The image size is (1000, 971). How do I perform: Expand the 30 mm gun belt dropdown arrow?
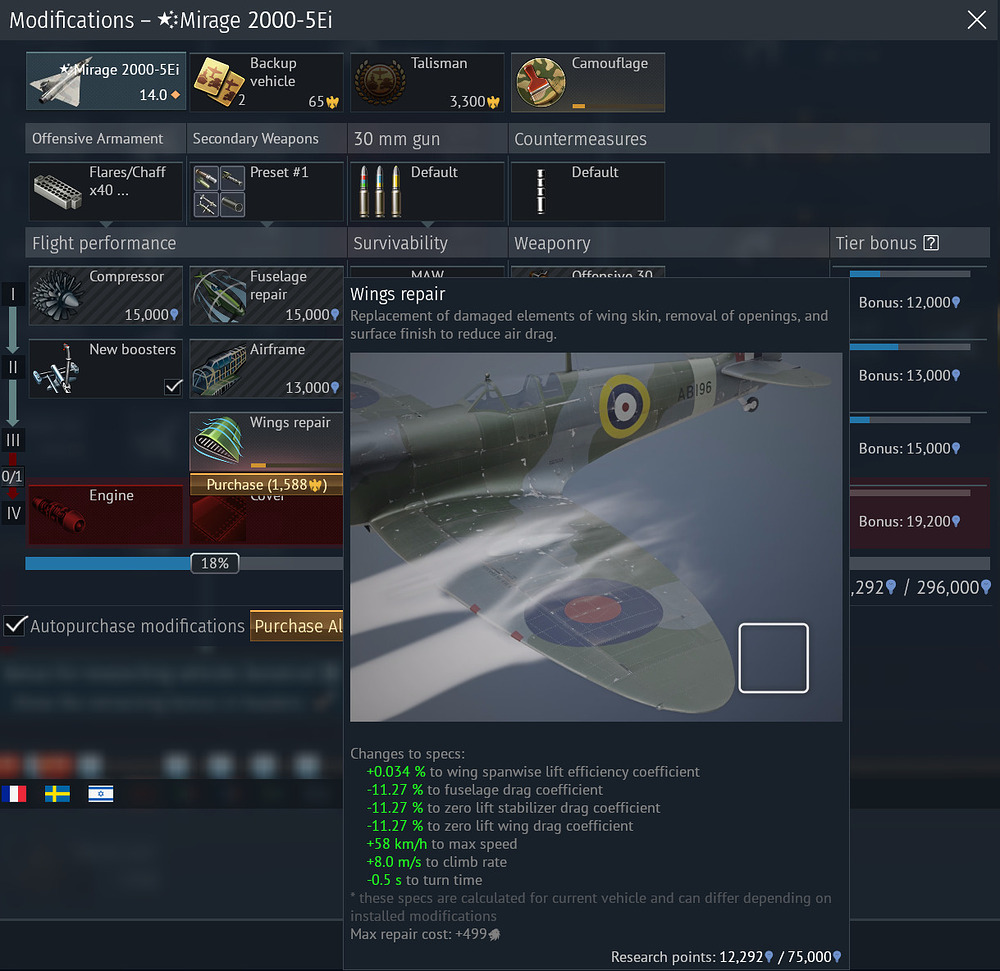tap(427, 224)
